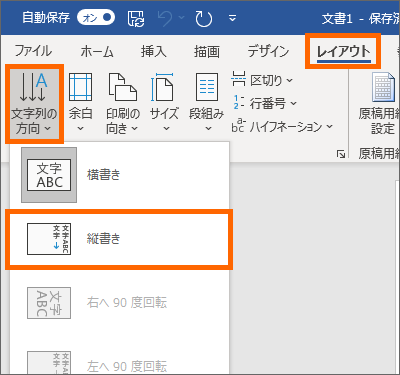Switch to the デザイン tab
400x375 pixels.
click(268, 51)
